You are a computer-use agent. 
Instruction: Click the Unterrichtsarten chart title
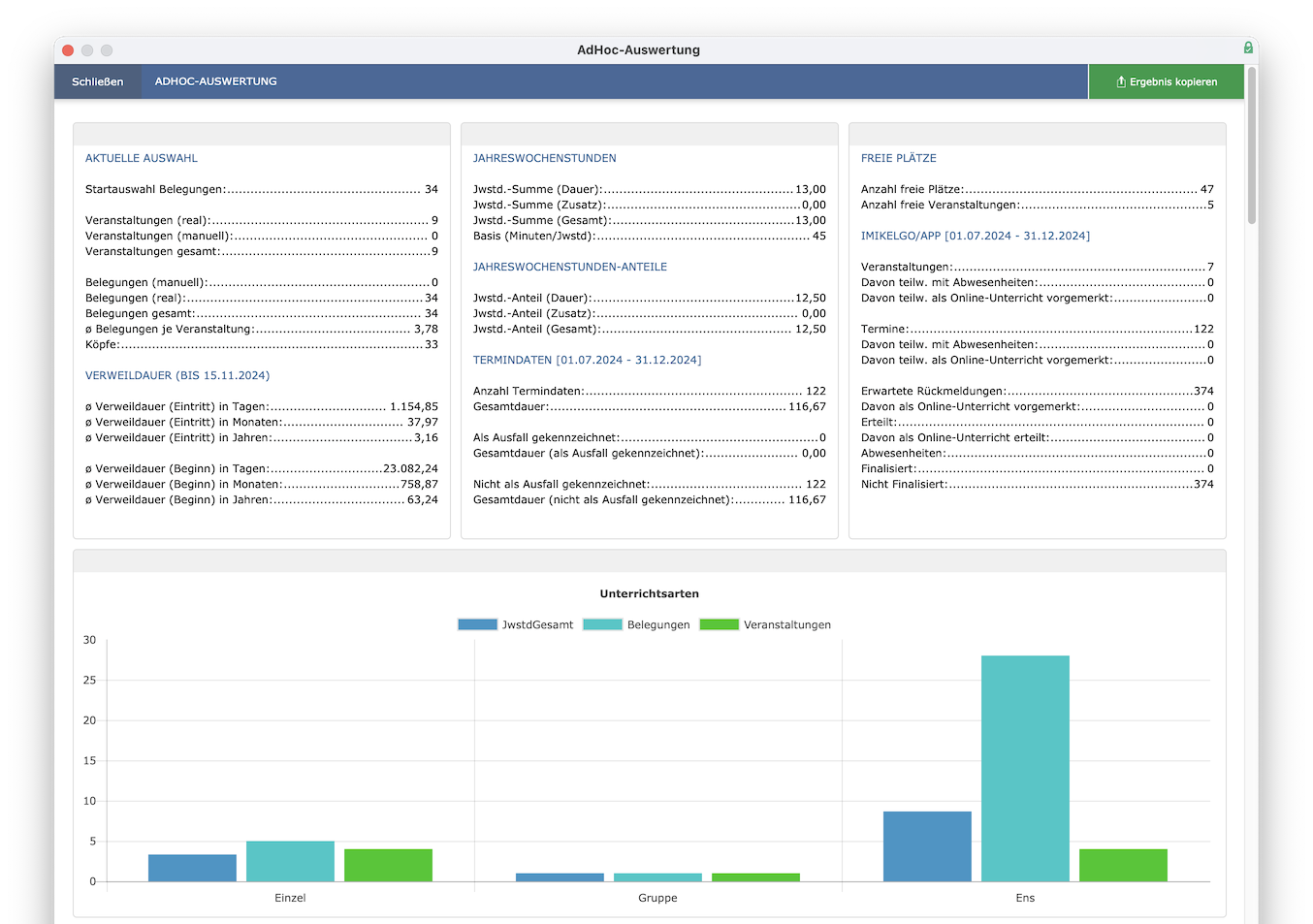(650, 593)
